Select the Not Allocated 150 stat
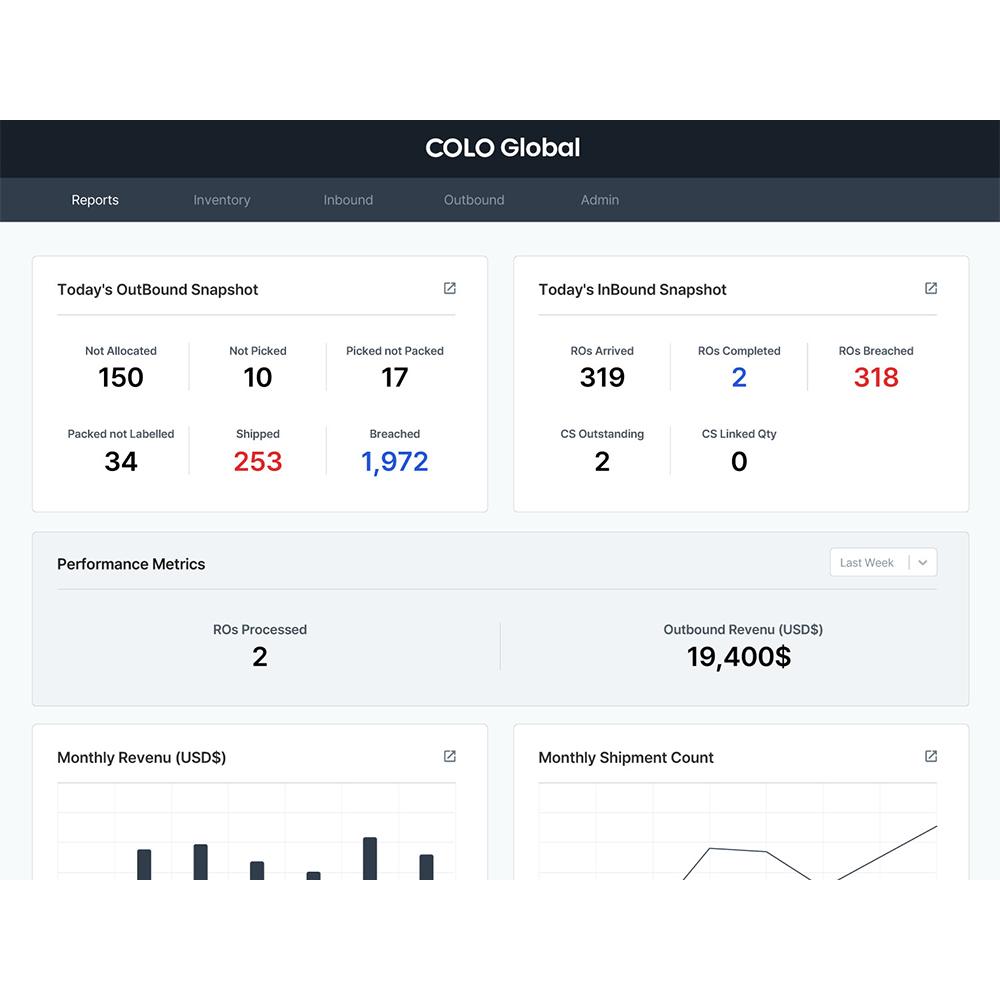The height and width of the screenshot is (1000, 1000). click(x=120, y=377)
